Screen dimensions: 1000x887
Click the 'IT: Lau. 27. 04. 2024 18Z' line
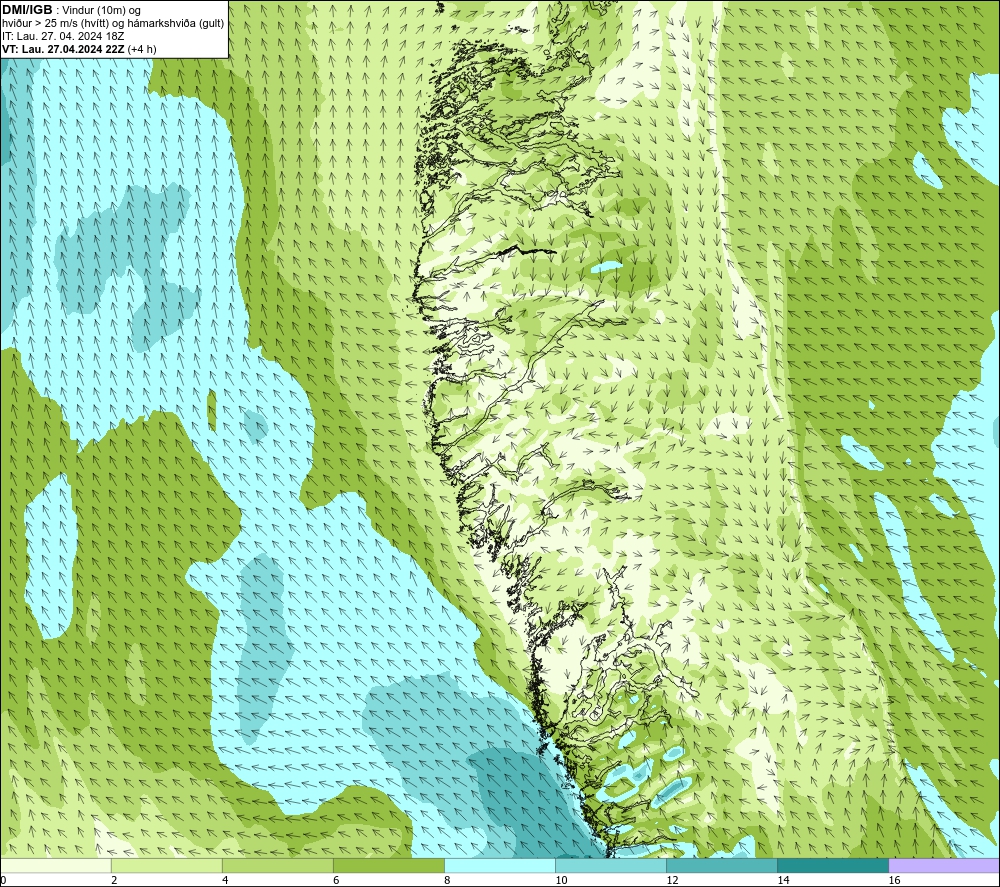click(x=62, y=36)
